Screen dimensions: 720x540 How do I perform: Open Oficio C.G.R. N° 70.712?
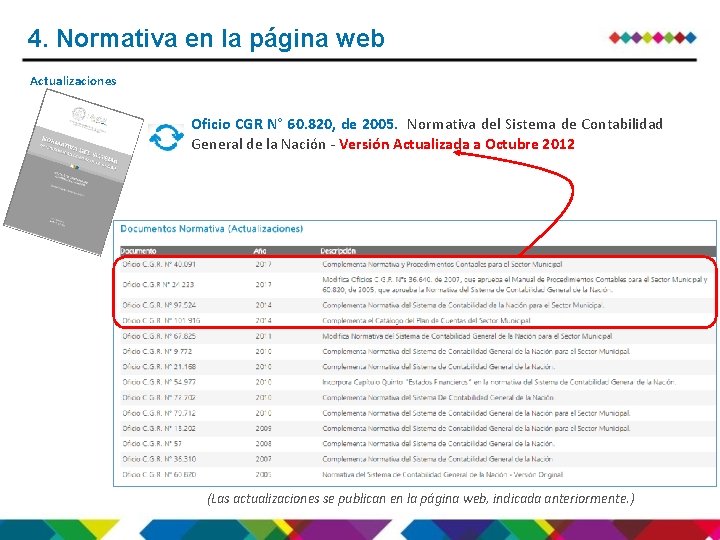(159, 413)
